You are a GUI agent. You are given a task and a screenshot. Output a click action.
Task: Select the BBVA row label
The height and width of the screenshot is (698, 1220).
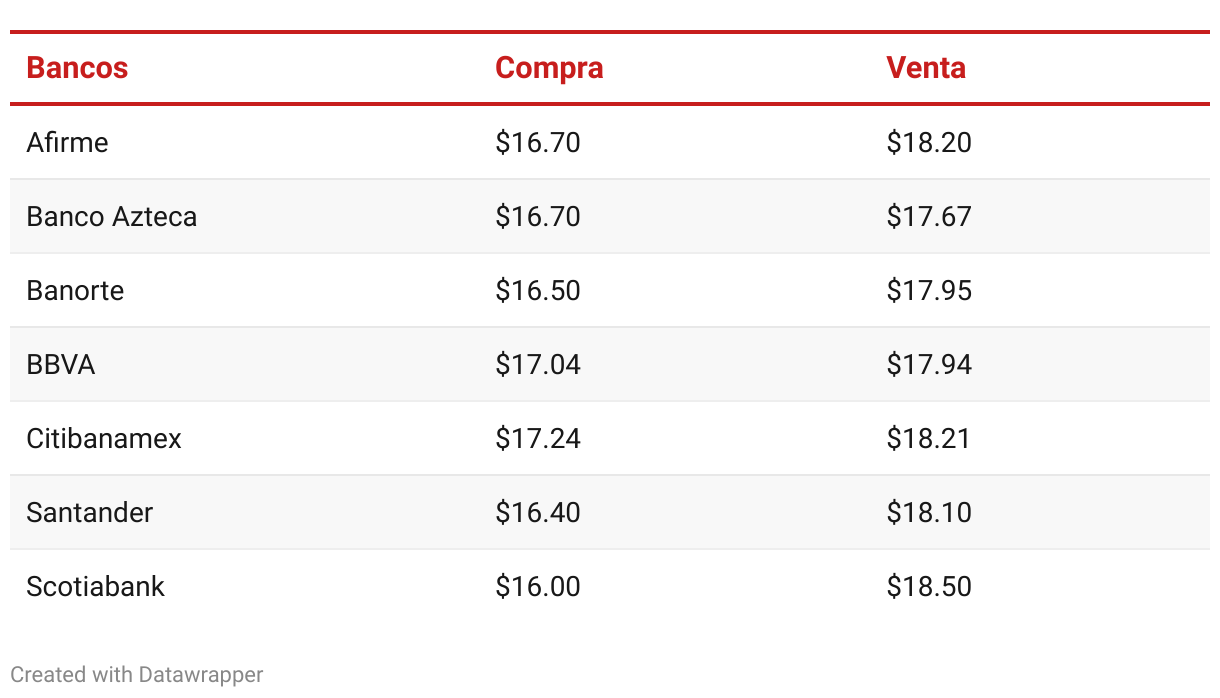tap(61, 364)
